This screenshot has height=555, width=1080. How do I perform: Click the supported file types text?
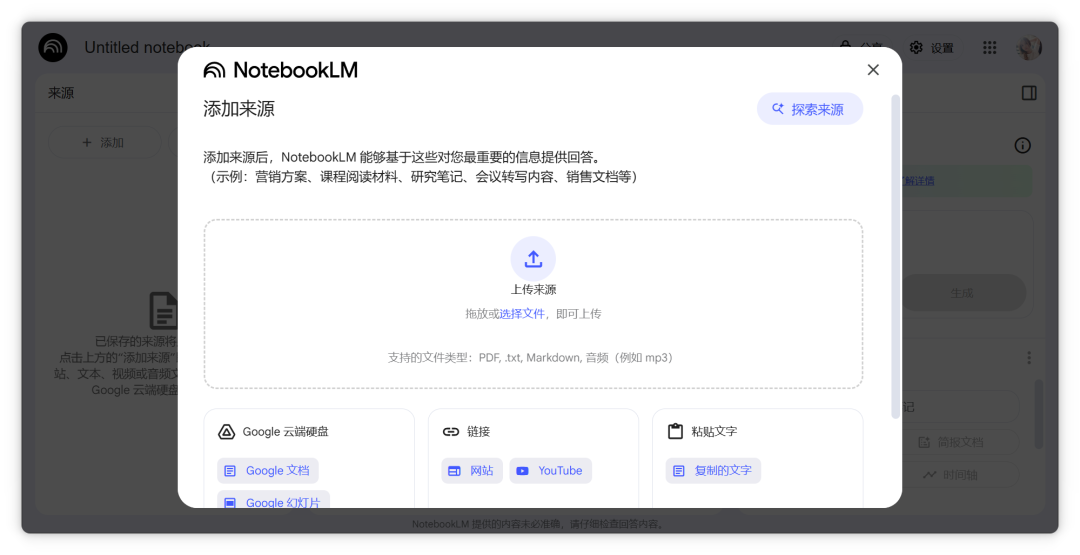pos(530,357)
